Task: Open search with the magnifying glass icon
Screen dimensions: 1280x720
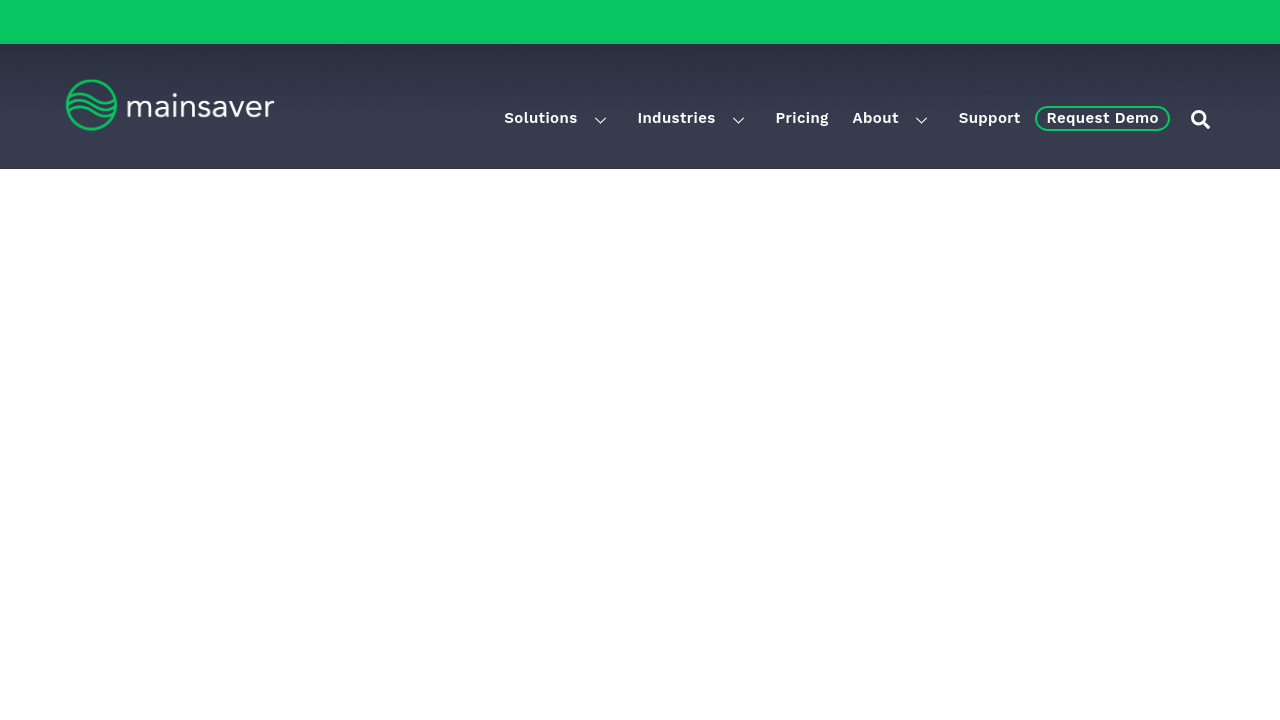Action: pyautogui.click(x=1200, y=119)
